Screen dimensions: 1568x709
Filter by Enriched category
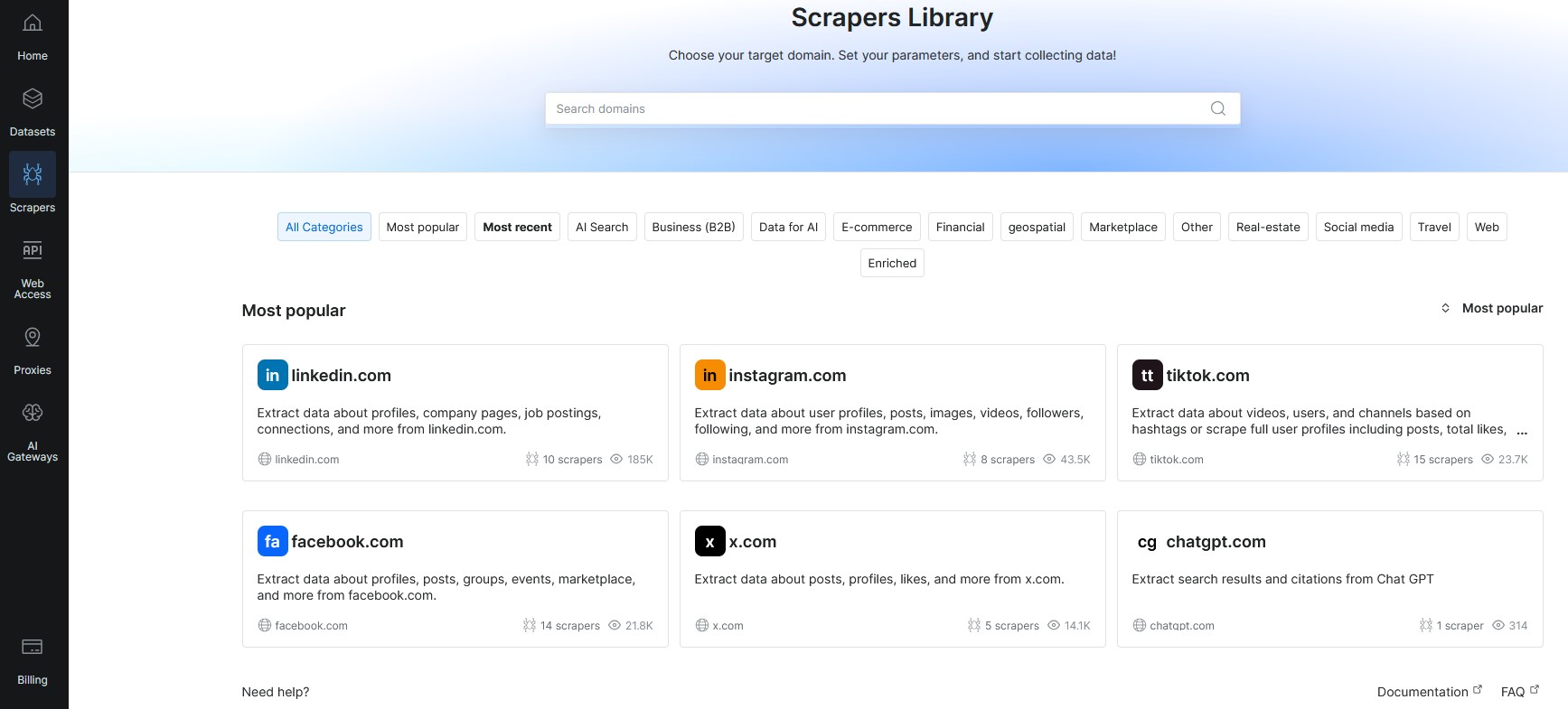892,263
